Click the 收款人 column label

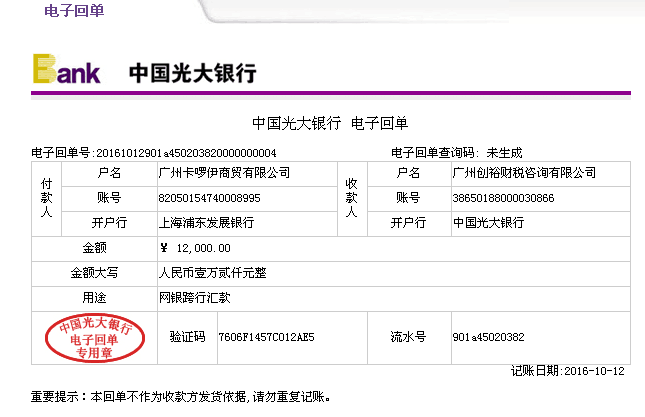click(351, 198)
